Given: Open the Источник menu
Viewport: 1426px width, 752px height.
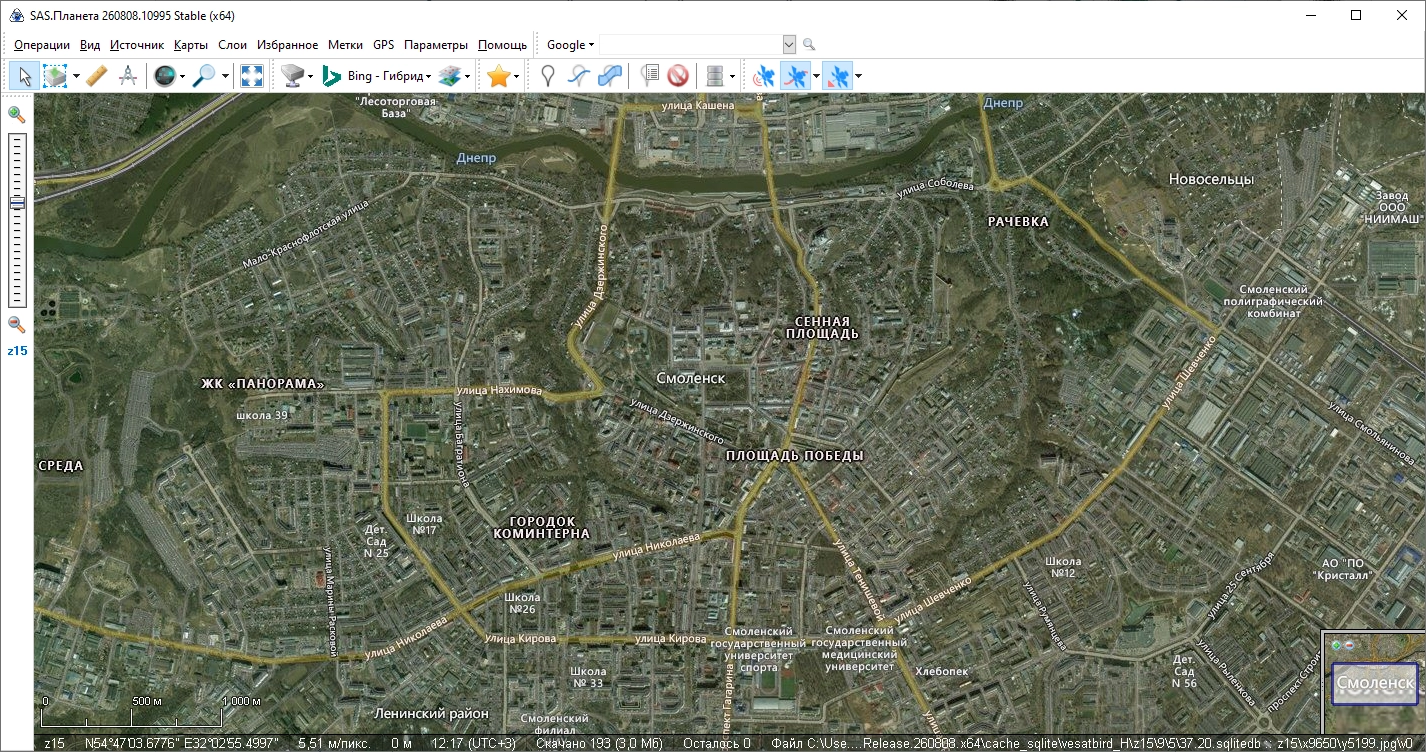Looking at the screenshot, I should tap(137, 45).
